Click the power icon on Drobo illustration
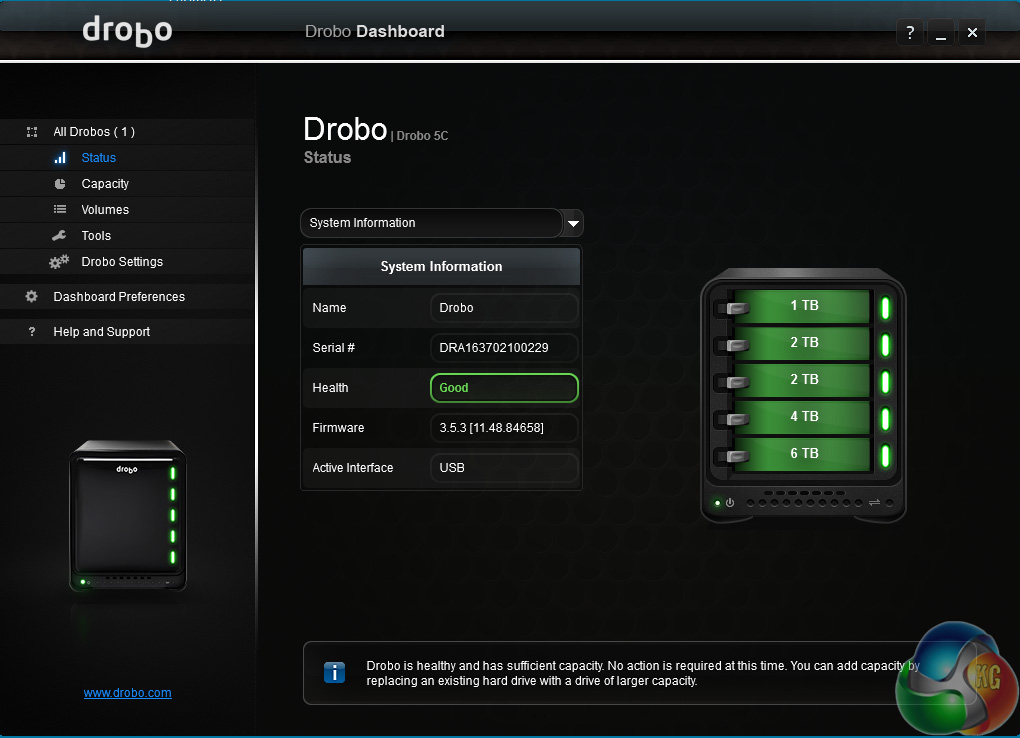The image size is (1020, 738). click(x=730, y=502)
